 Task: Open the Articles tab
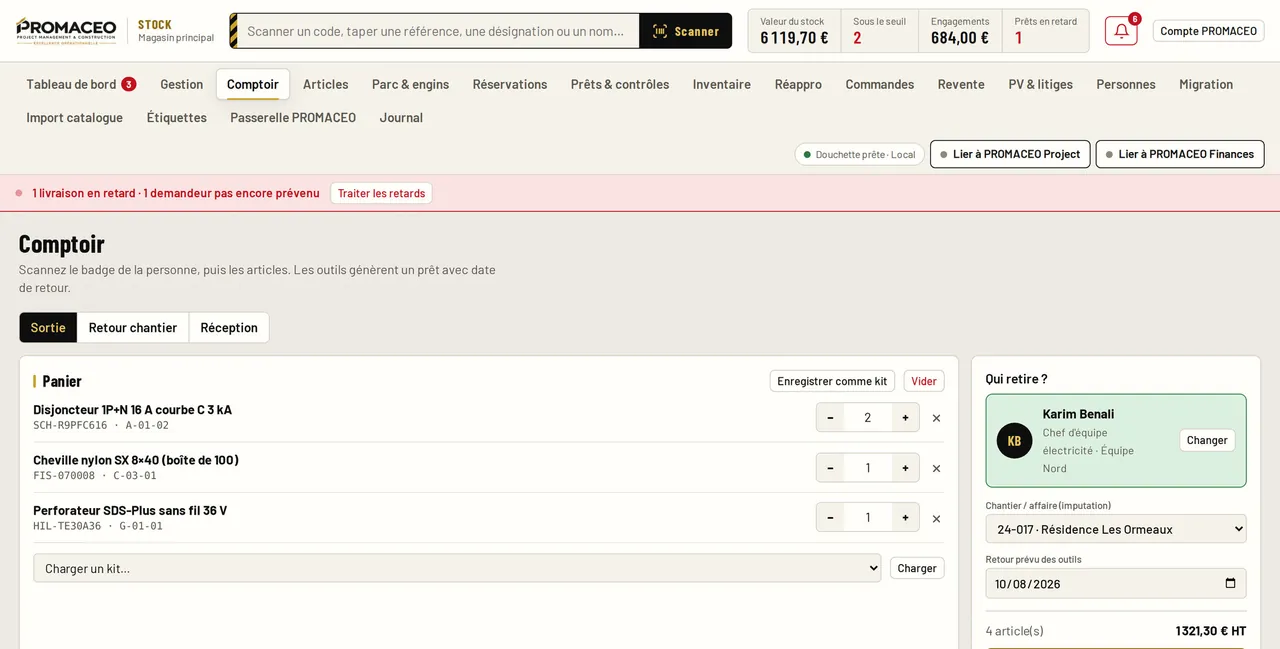click(326, 84)
